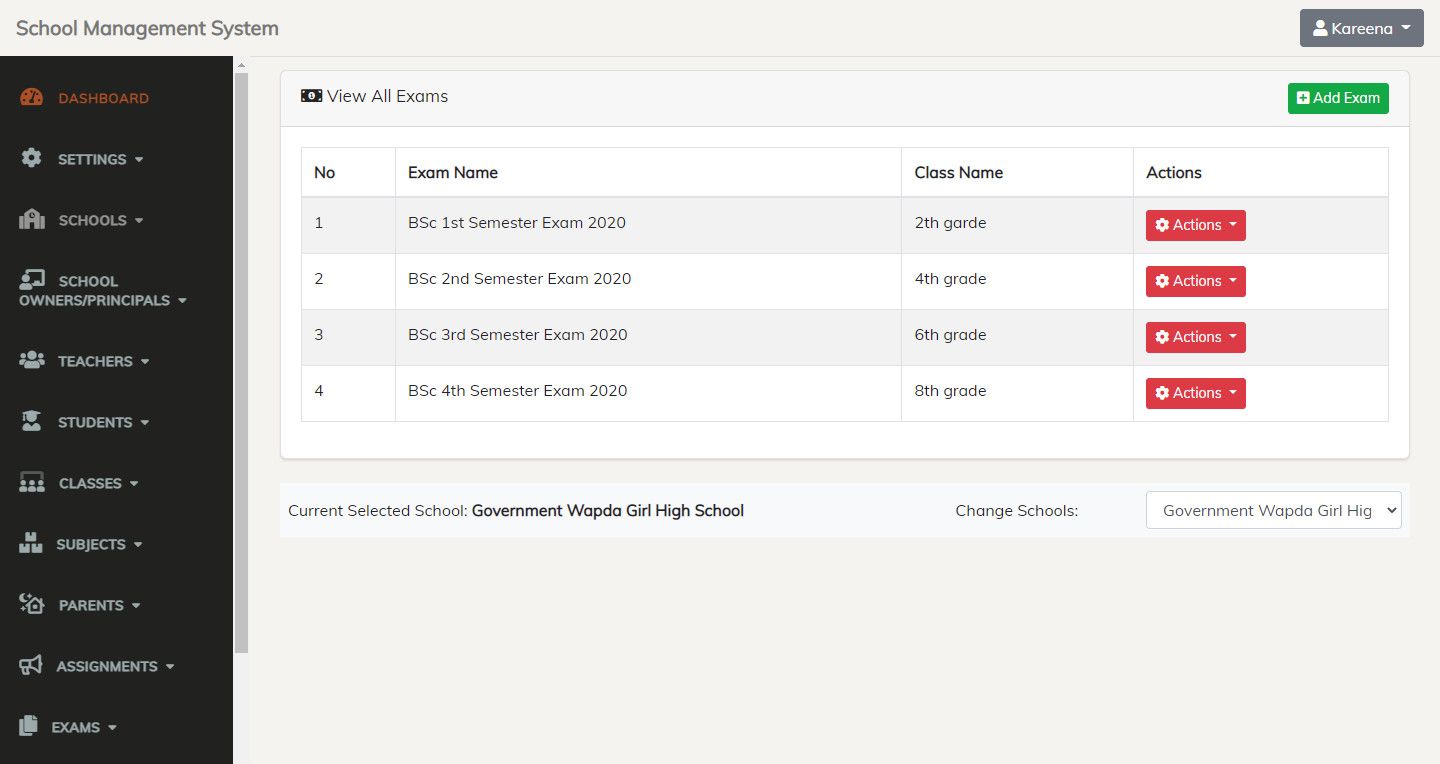Click the Schools building icon

[x=32, y=219]
